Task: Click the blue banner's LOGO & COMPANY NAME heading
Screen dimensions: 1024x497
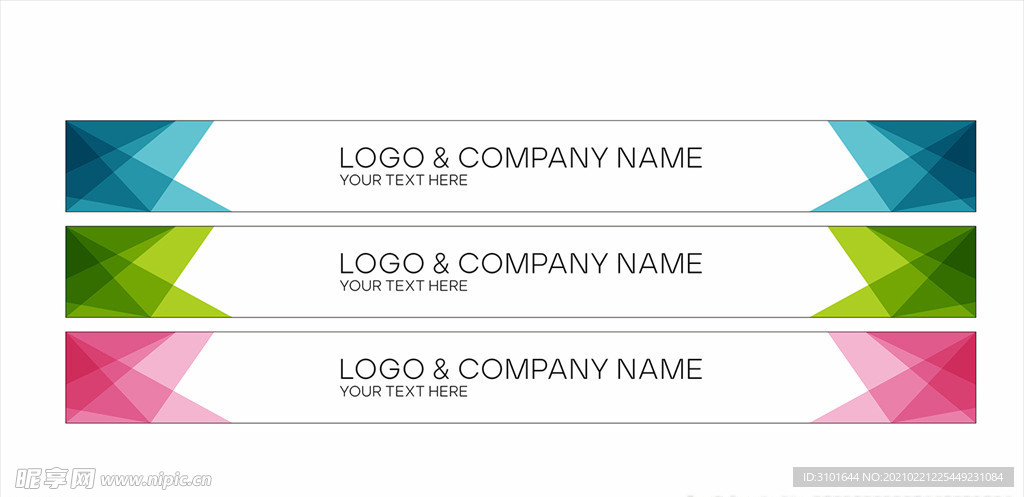Action: [x=520, y=158]
